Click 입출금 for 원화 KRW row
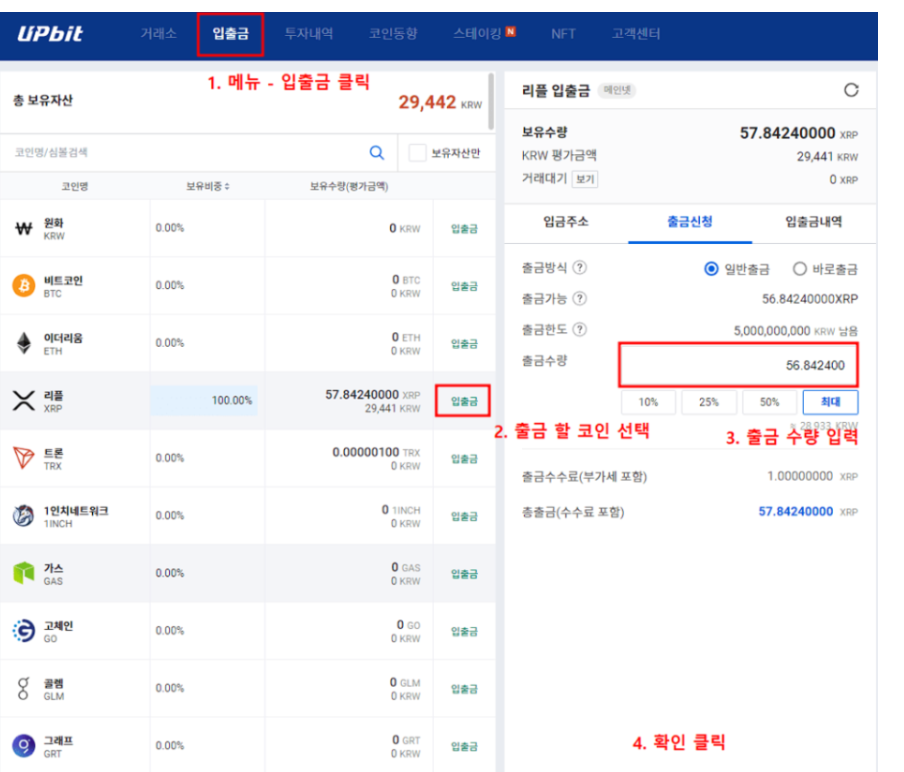 click(x=464, y=229)
